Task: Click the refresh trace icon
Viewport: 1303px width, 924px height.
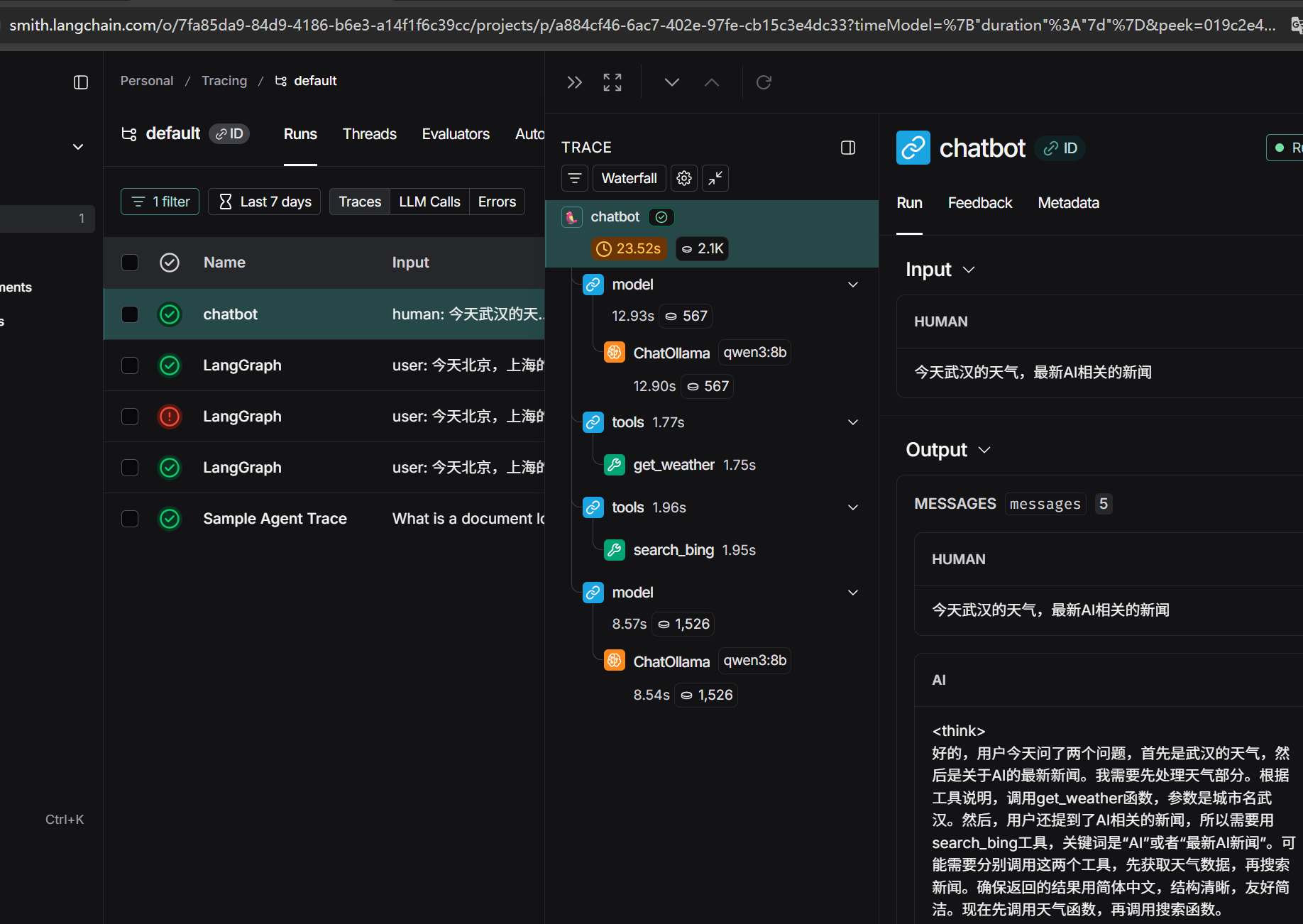Action: (764, 82)
